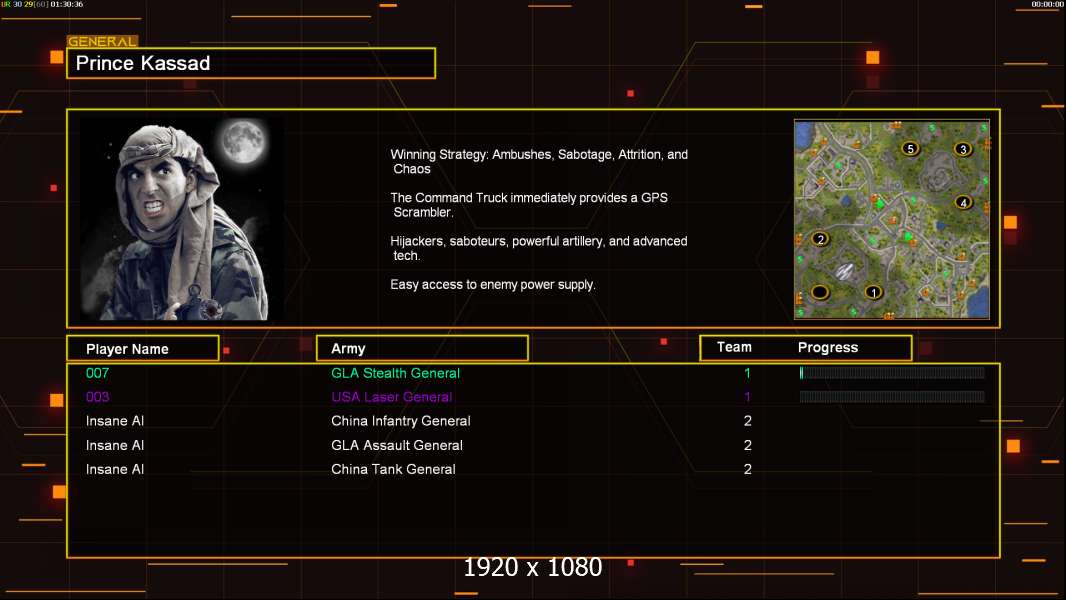Click China Tank General army entry
Viewport: 1066px width, 600px height.
[x=393, y=469]
